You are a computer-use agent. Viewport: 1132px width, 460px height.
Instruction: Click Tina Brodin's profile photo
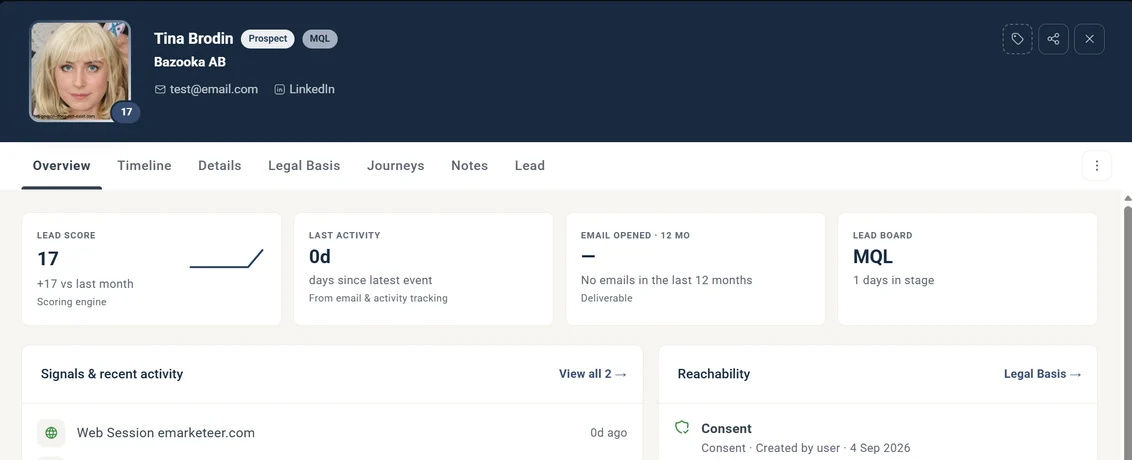[x=80, y=71]
